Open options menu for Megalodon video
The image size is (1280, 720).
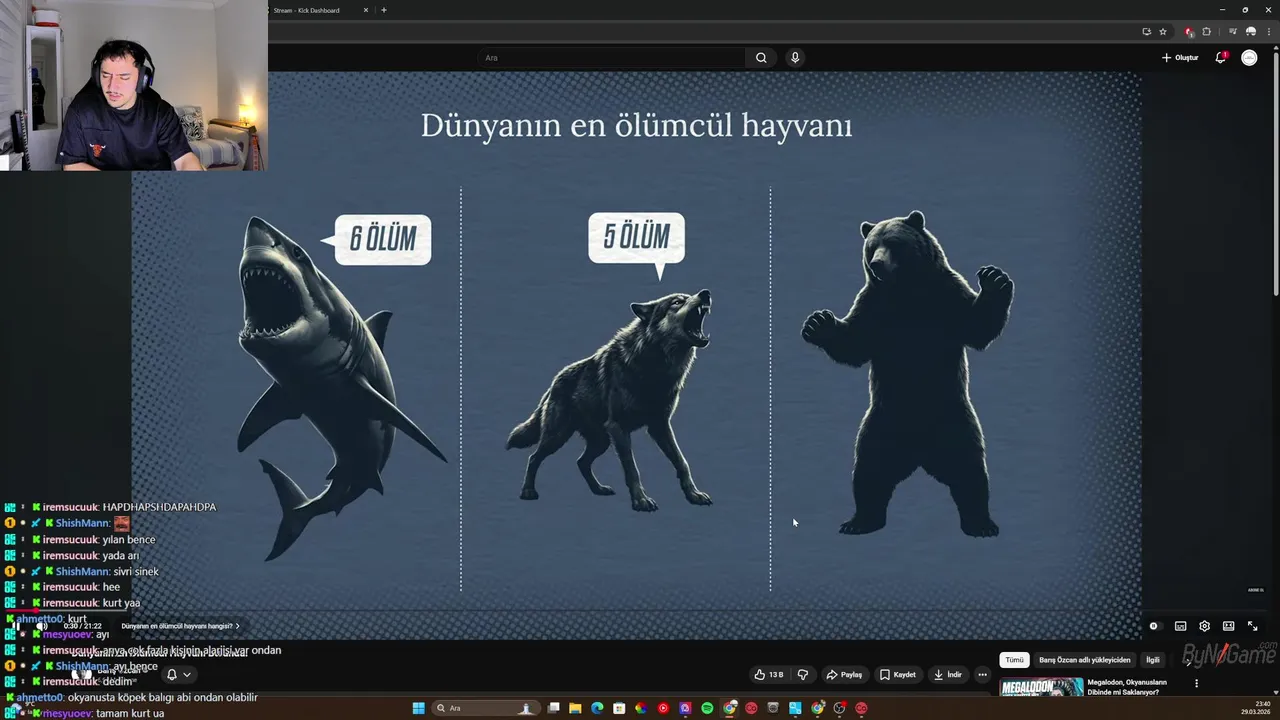1196,684
